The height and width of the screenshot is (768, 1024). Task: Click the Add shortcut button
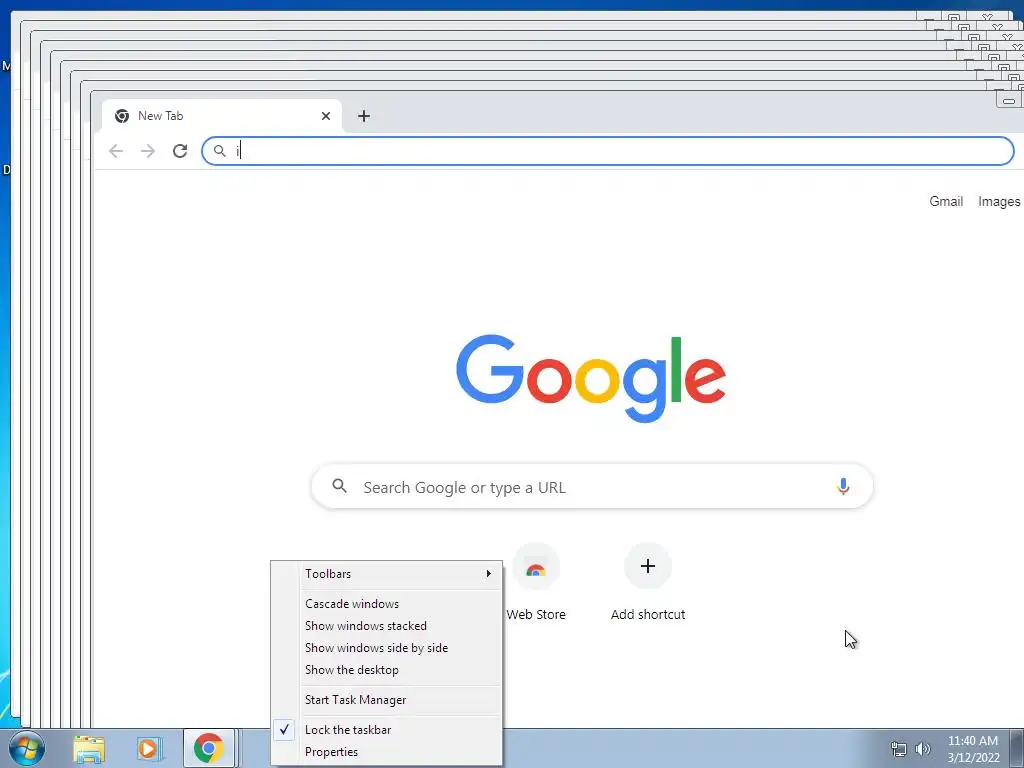coord(648,583)
